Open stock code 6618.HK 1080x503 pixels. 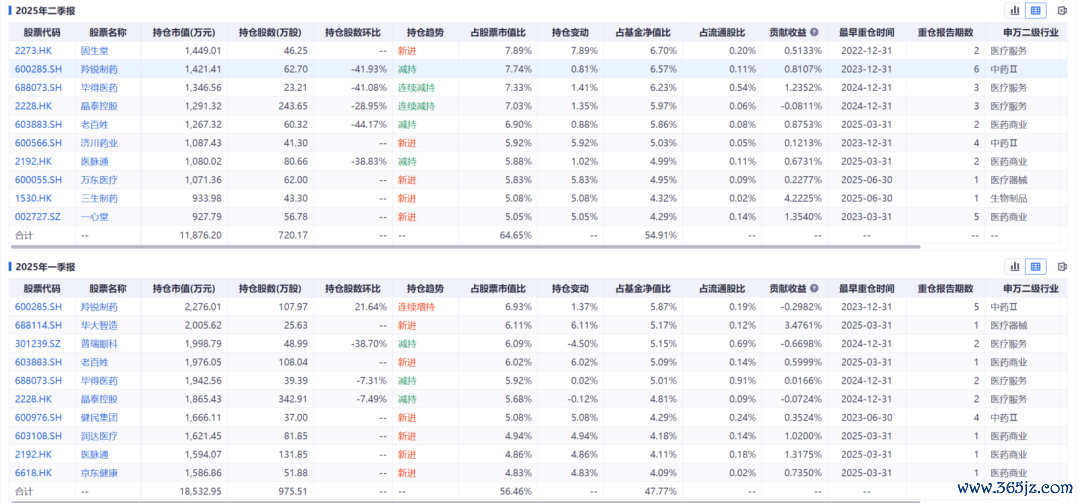32,473
